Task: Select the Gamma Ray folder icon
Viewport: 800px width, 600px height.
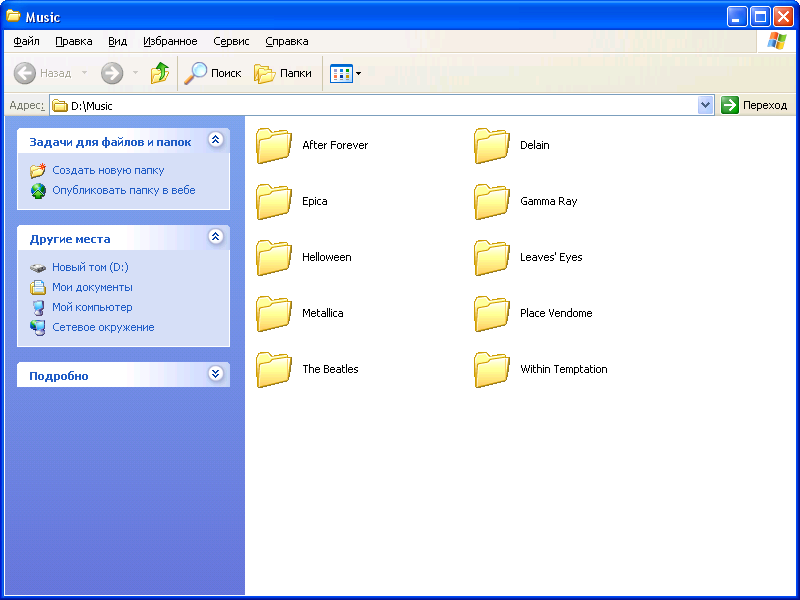Action: (491, 201)
